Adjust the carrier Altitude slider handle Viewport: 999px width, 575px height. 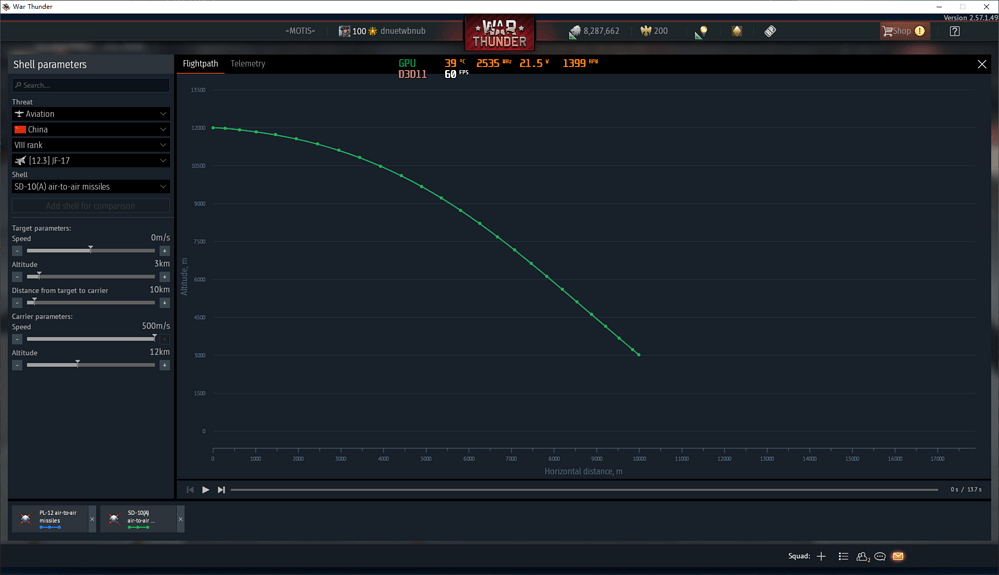click(x=78, y=364)
